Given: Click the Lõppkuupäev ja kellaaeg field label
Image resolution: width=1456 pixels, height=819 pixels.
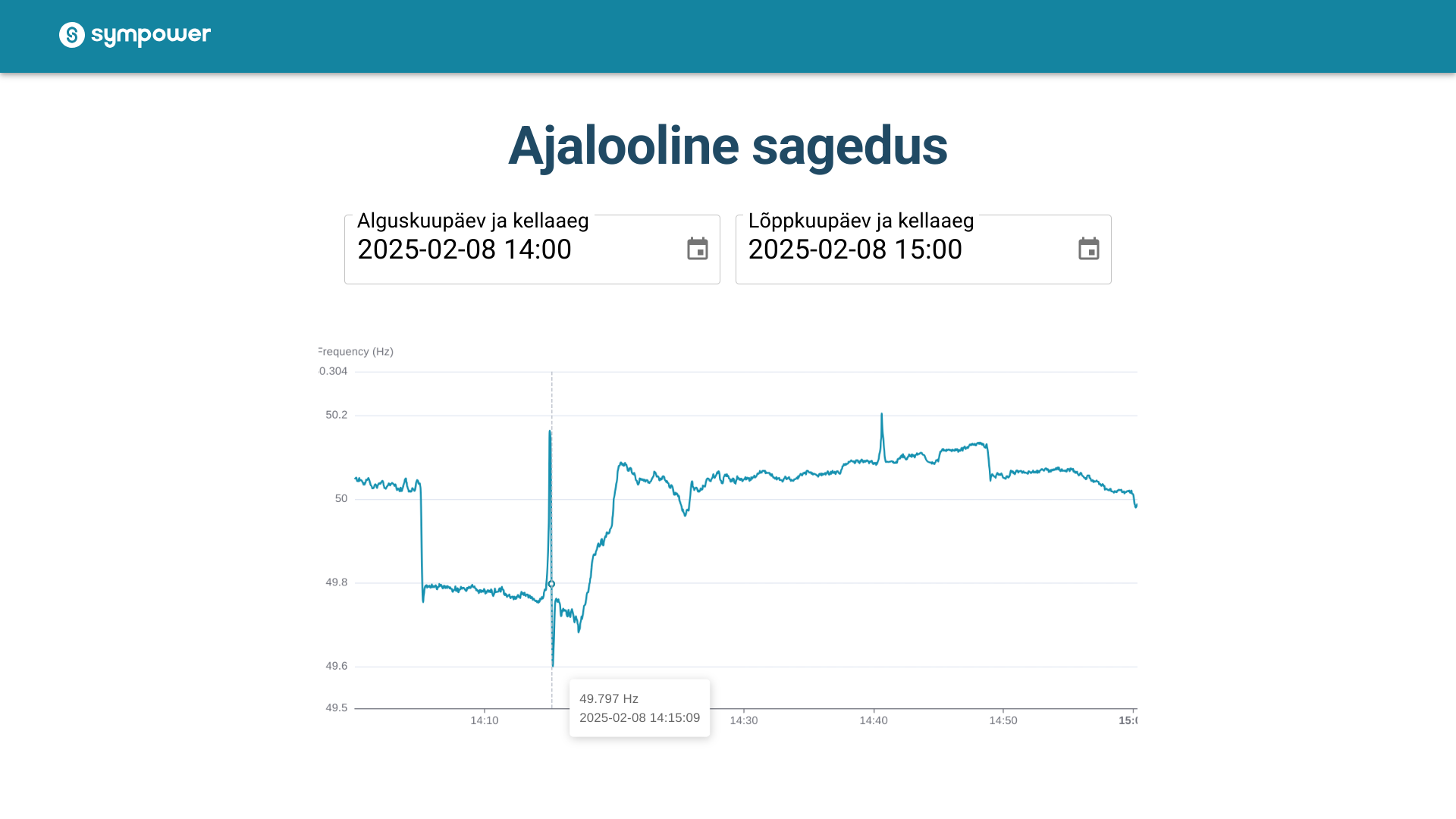Looking at the screenshot, I should [x=861, y=221].
